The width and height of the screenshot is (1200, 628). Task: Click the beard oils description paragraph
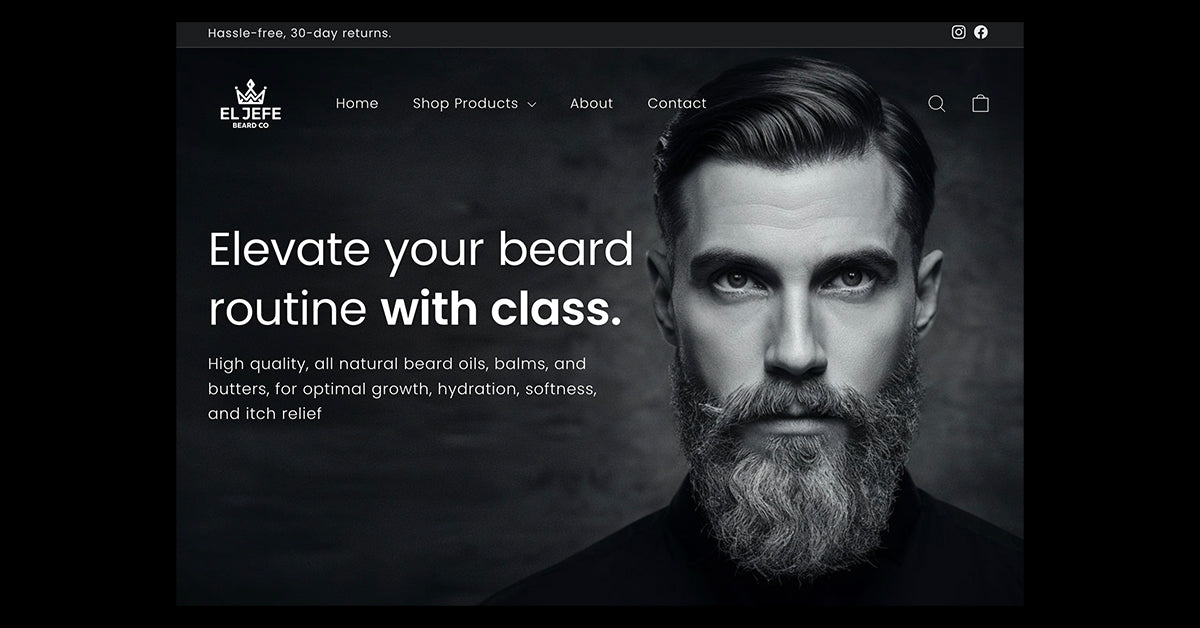[403, 388]
